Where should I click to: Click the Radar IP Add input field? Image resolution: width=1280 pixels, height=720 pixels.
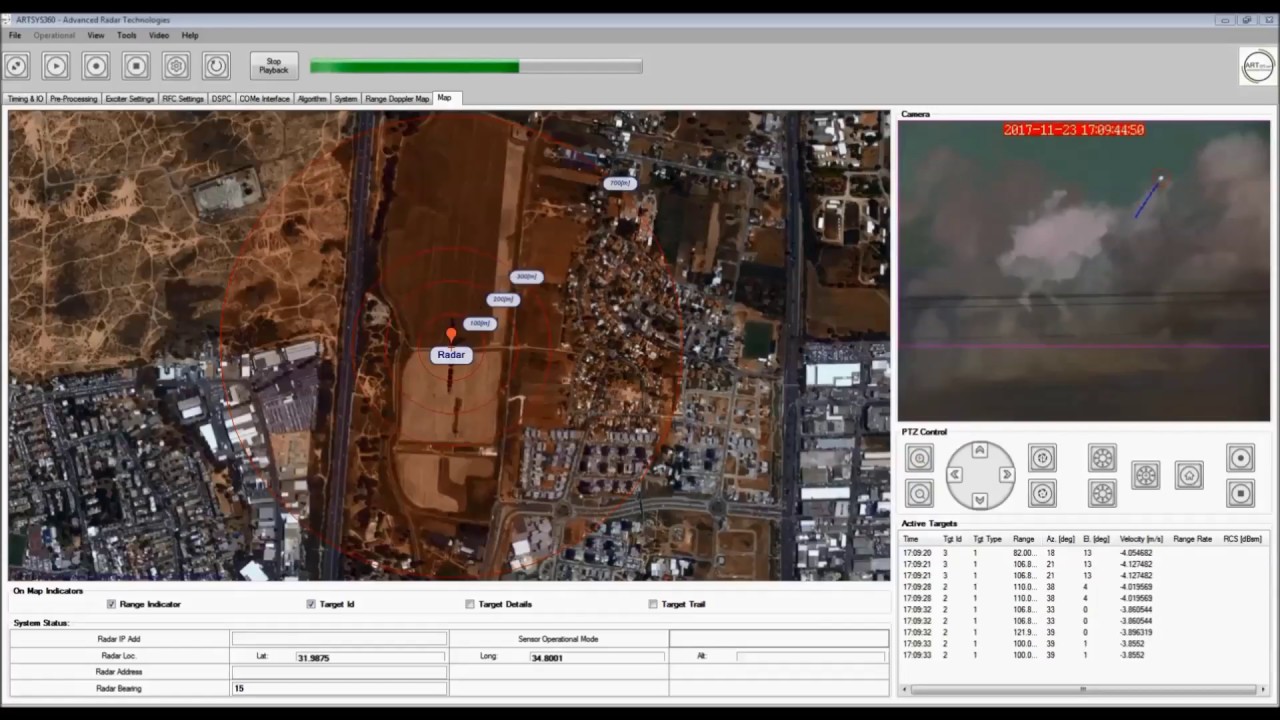coord(339,638)
